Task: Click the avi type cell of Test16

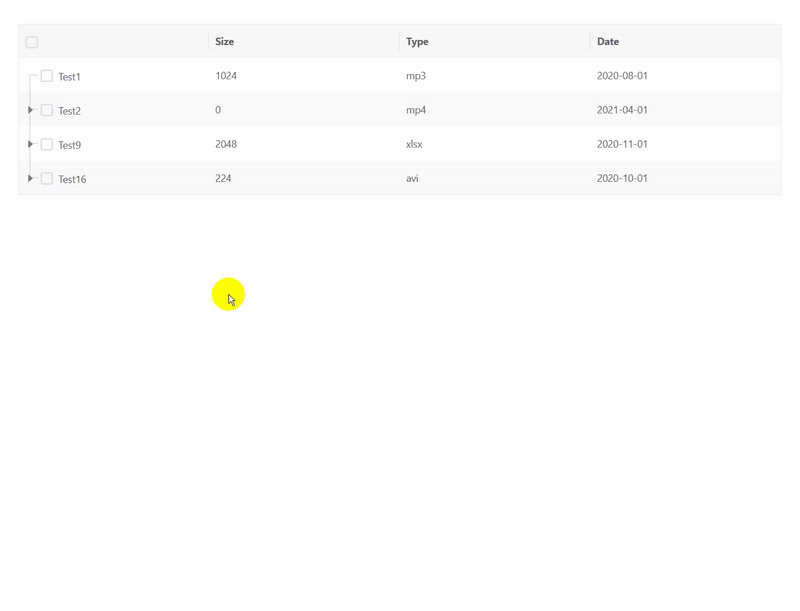Action: [410, 177]
